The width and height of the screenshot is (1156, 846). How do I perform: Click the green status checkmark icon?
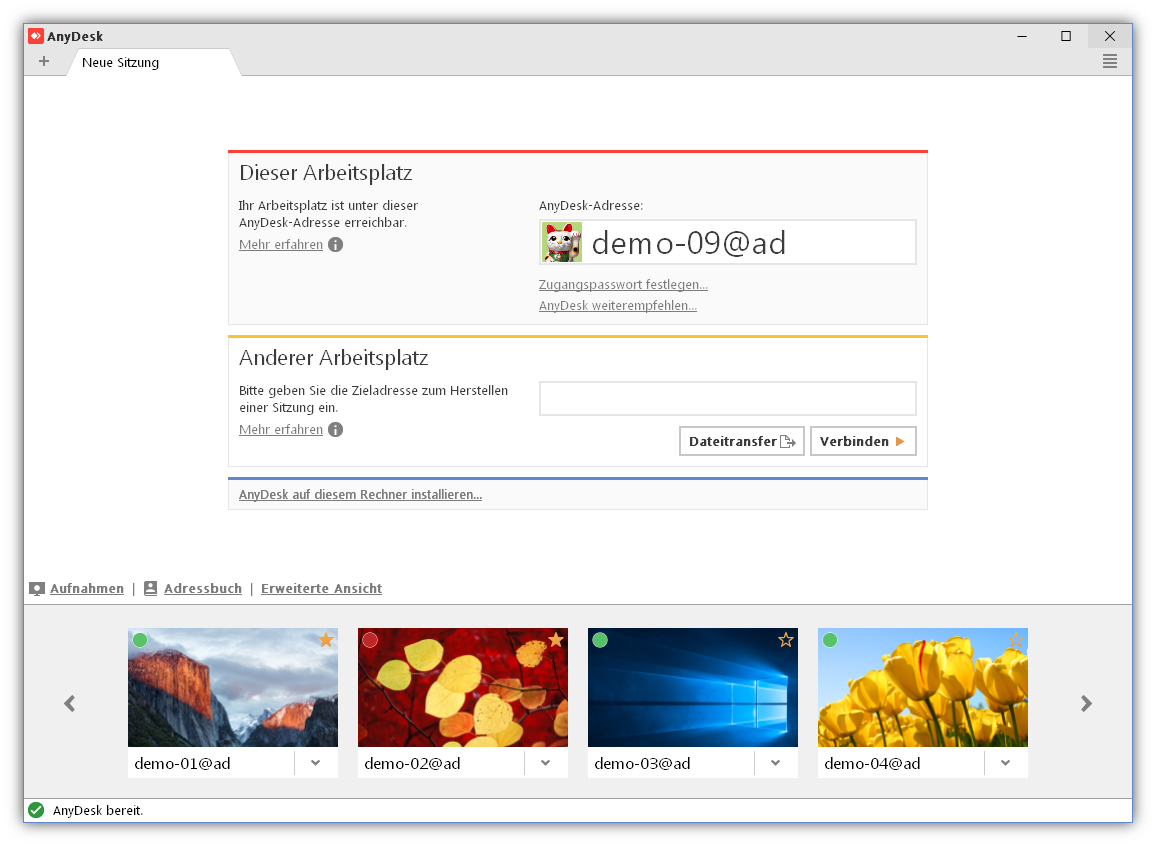click(36, 810)
